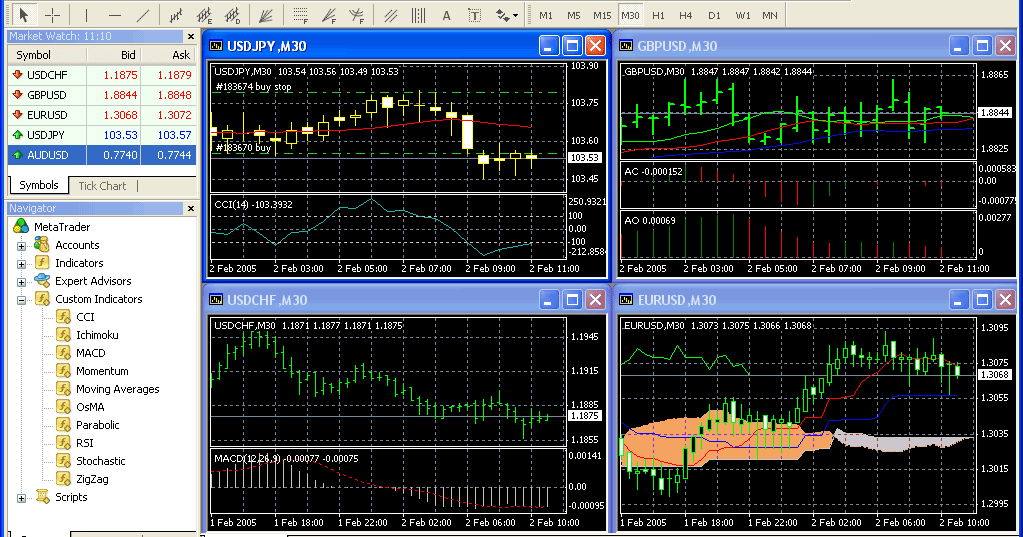Click the Scripts scroll icon in Navigator
This screenshot has height=537, width=1023.
[42, 497]
